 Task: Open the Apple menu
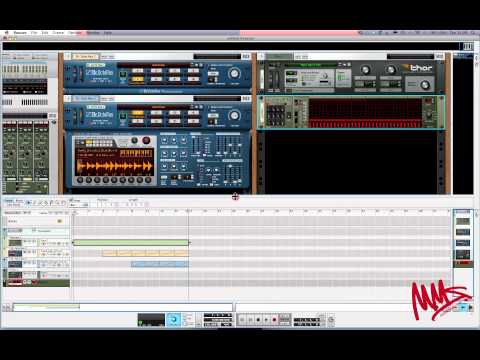[x=6, y=33]
